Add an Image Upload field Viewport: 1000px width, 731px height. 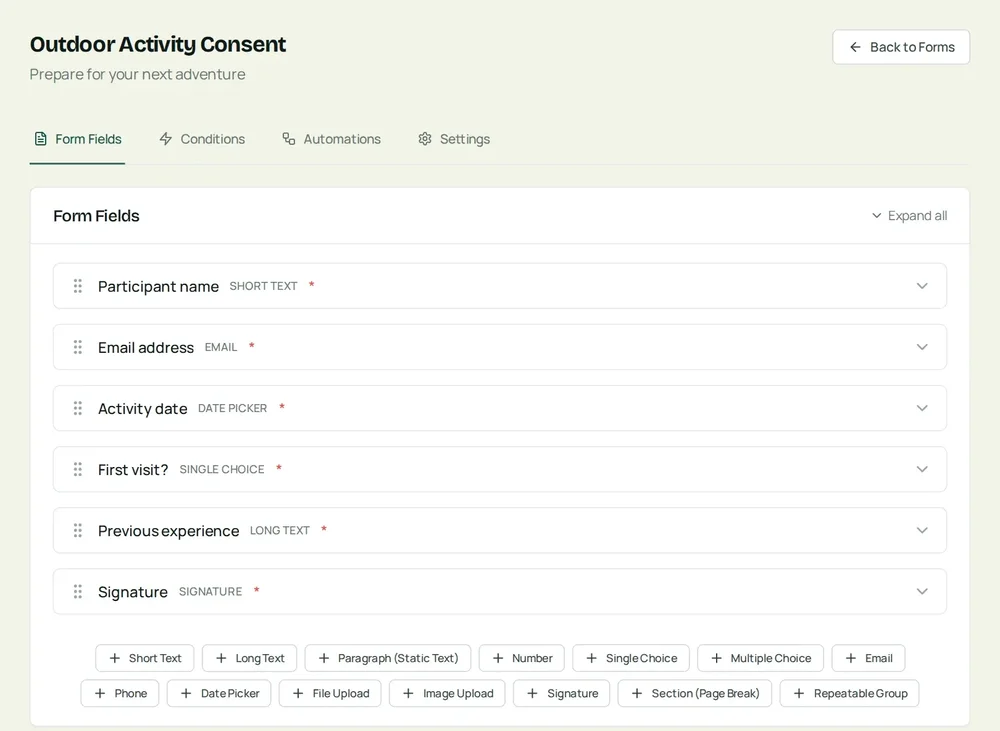pos(447,693)
